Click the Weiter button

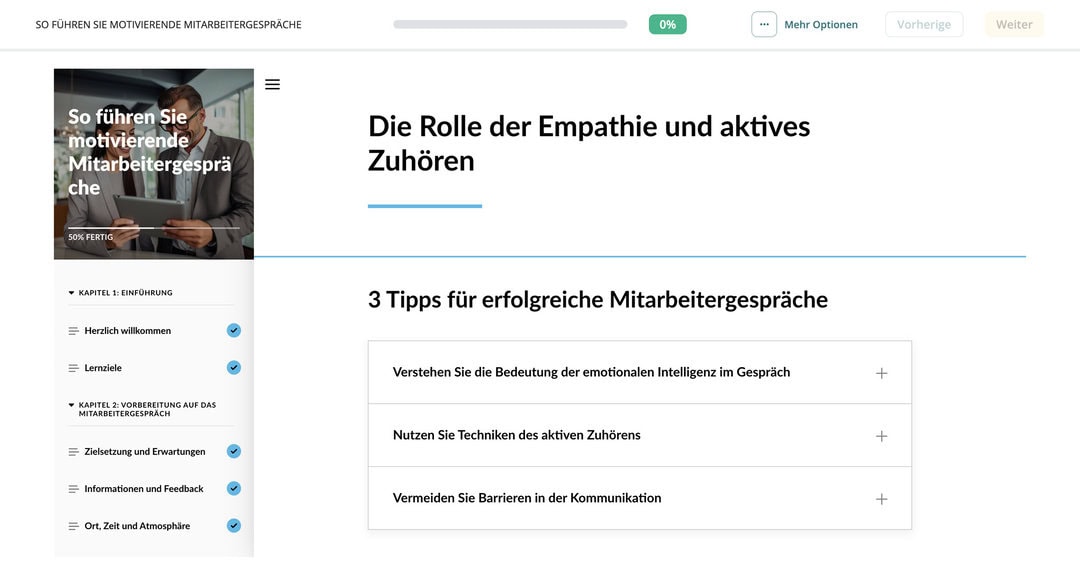tap(1013, 25)
